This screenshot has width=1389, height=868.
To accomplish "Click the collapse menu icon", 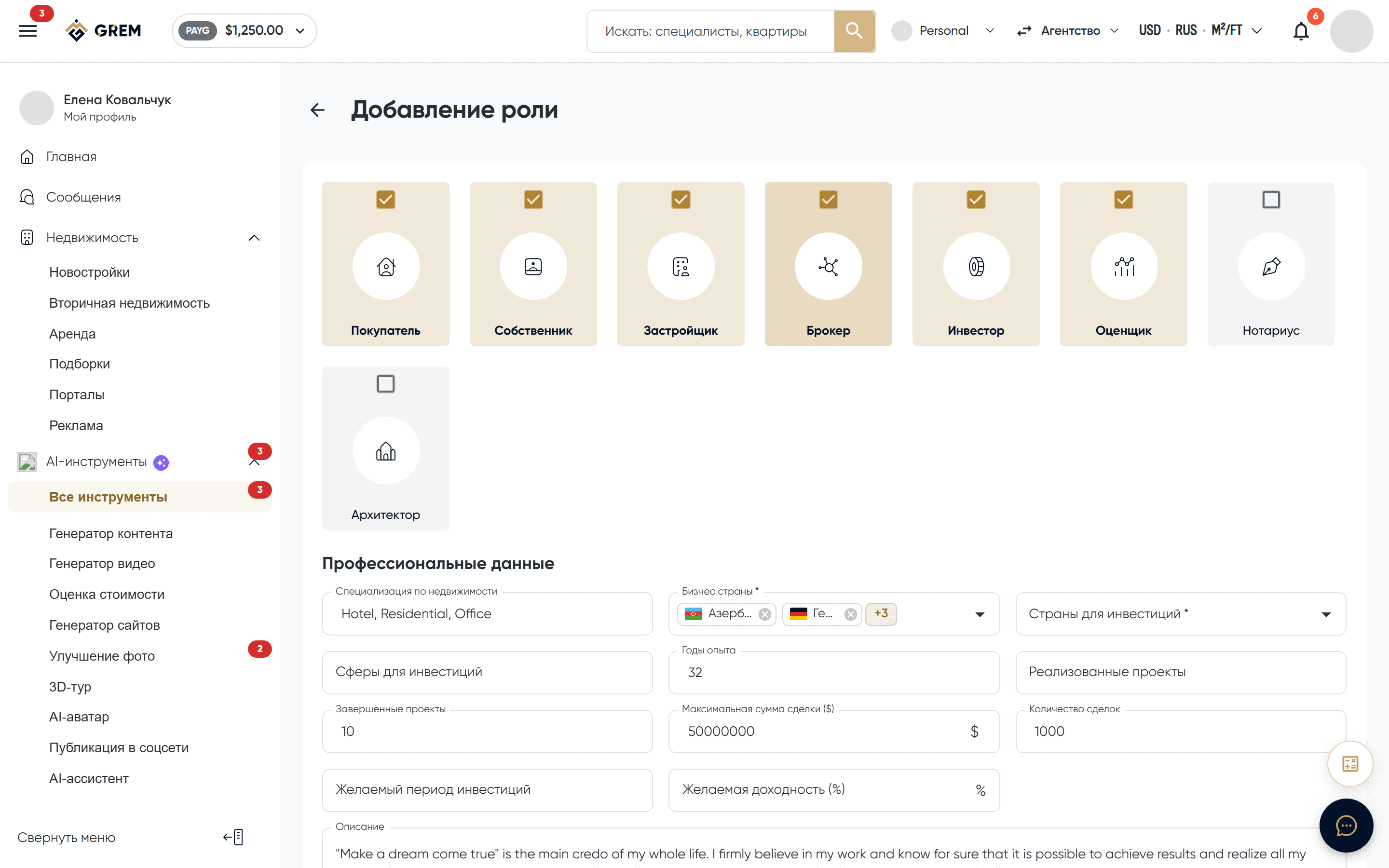I will tap(233, 837).
